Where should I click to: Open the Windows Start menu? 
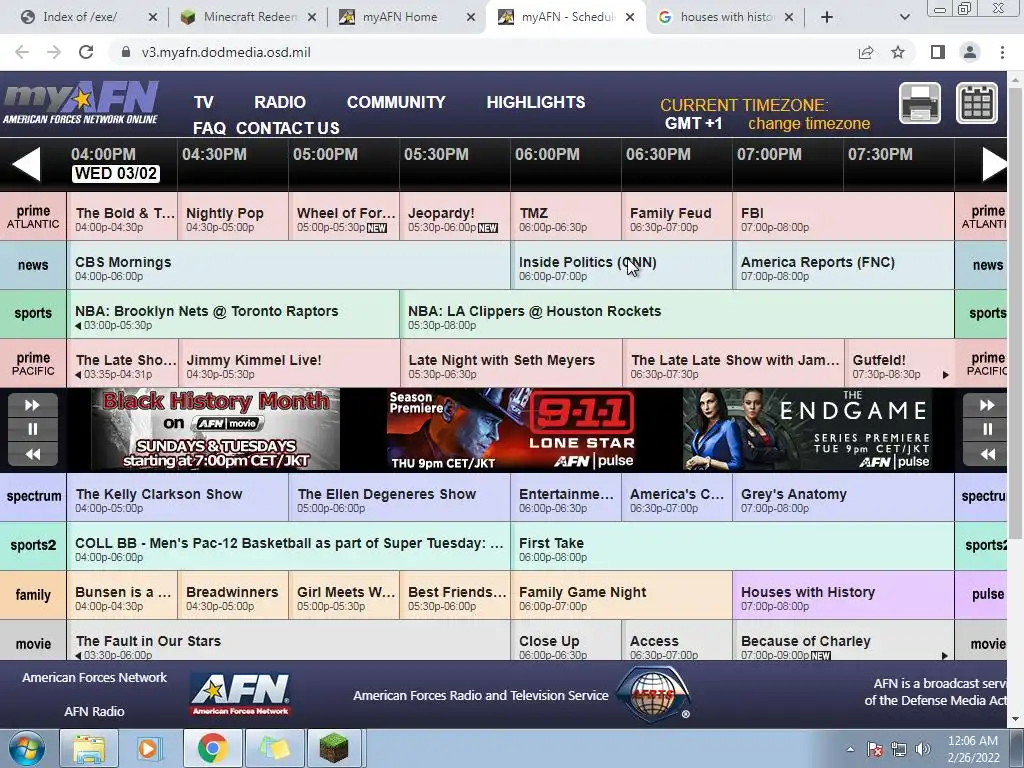(27, 748)
